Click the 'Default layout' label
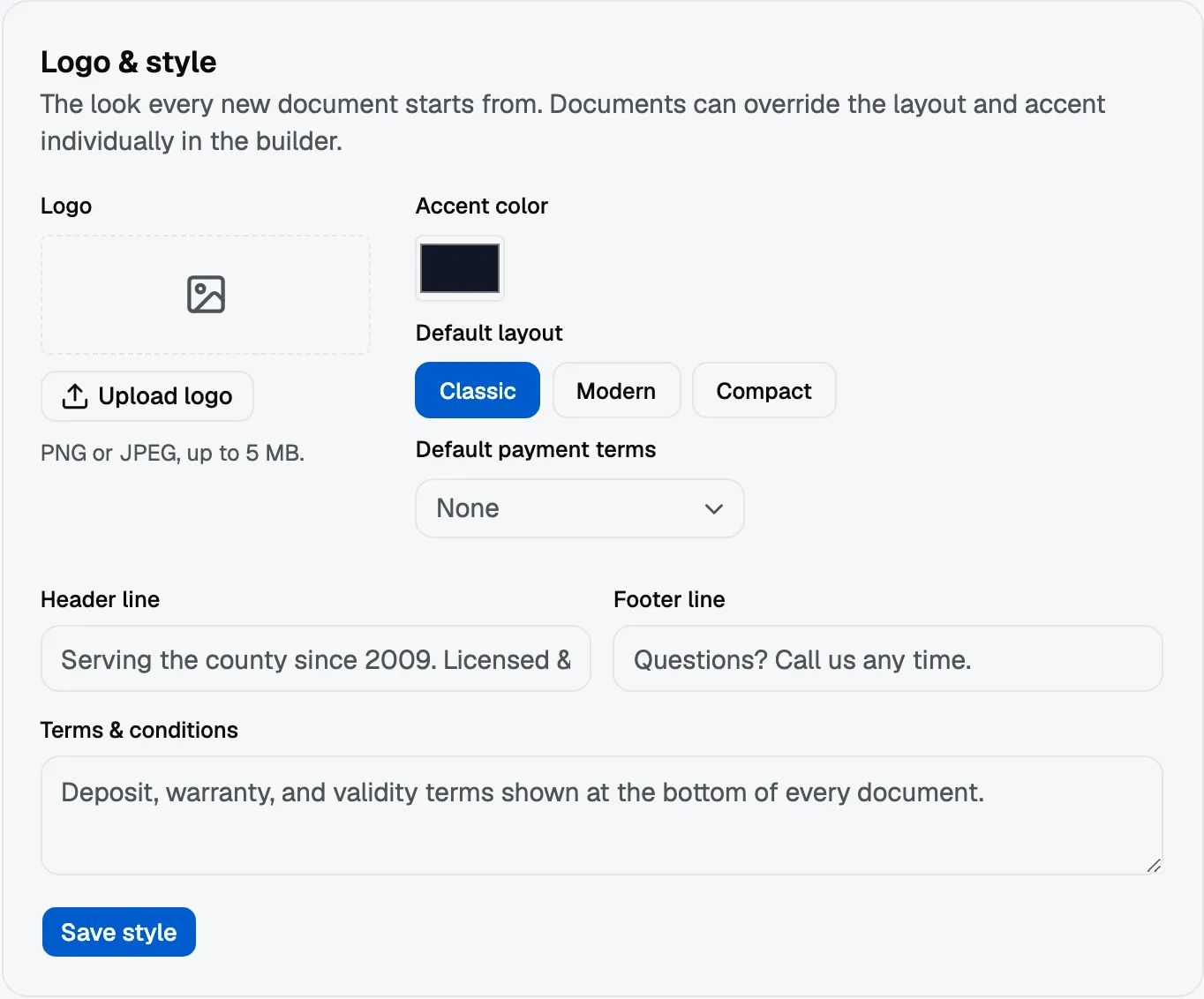The height and width of the screenshot is (999, 1204). 489,333
